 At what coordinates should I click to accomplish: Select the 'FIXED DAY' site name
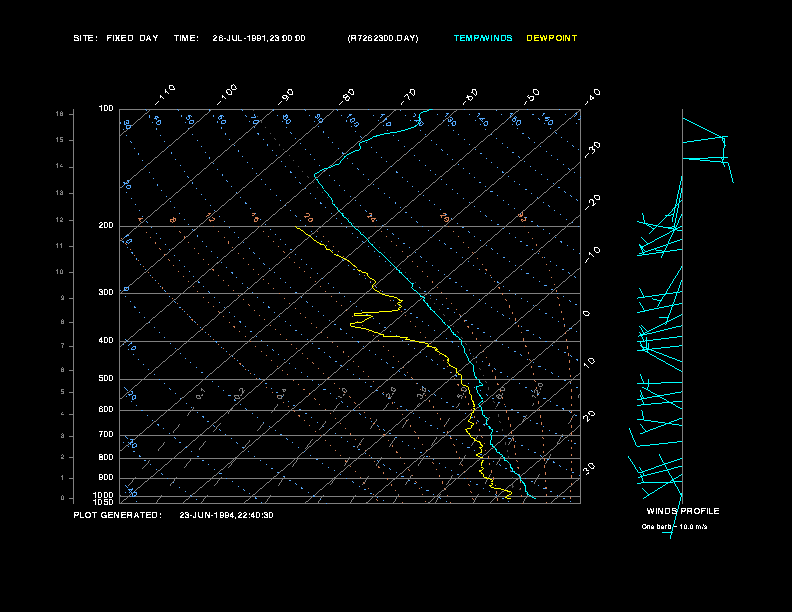pyautogui.click(x=132, y=38)
